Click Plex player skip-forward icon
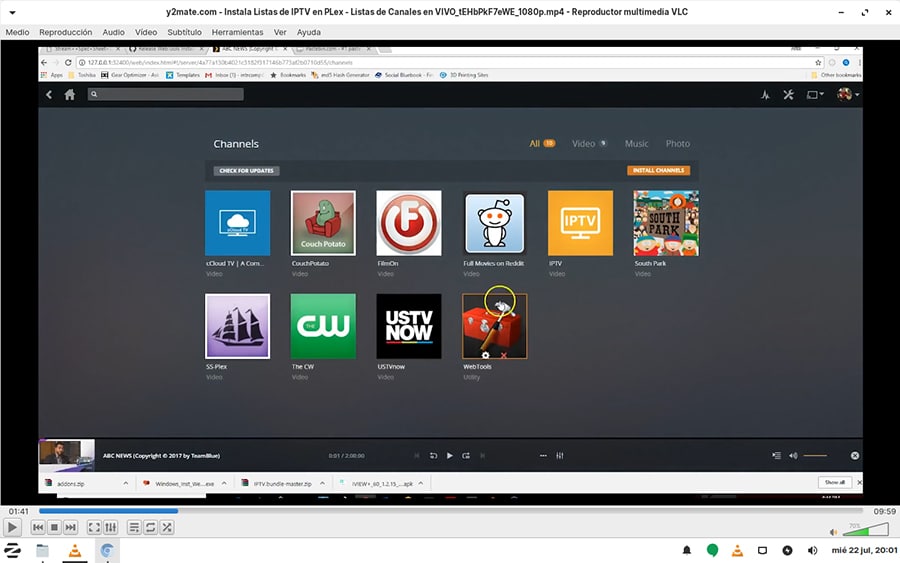This screenshot has height=563, width=900. [466, 456]
